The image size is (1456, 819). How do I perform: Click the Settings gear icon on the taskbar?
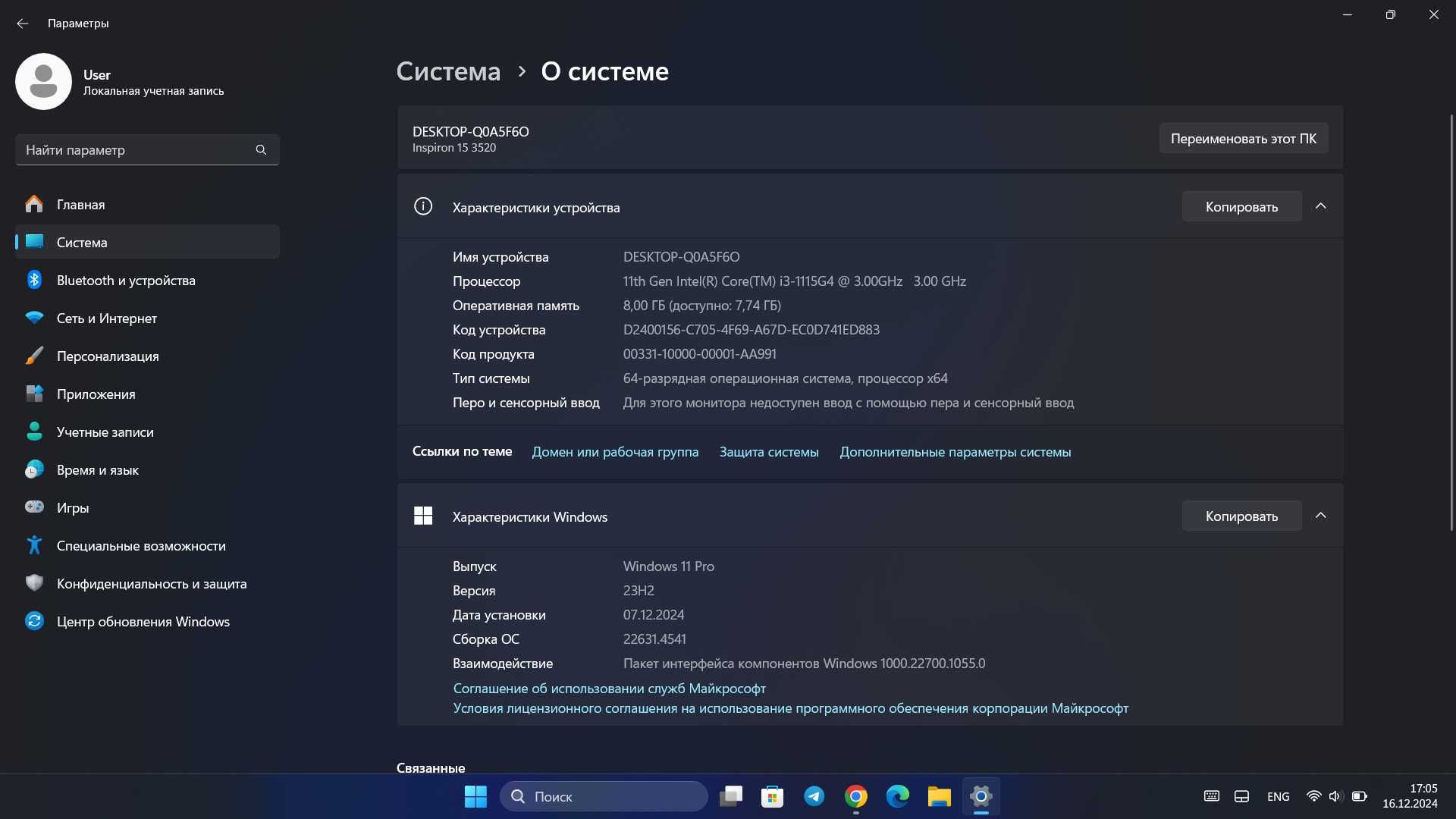pos(981,796)
